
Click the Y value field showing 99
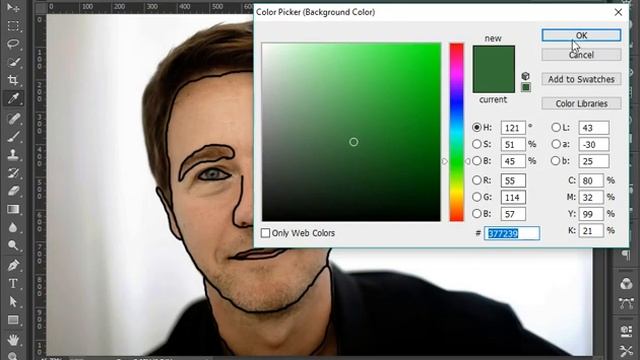pos(591,214)
